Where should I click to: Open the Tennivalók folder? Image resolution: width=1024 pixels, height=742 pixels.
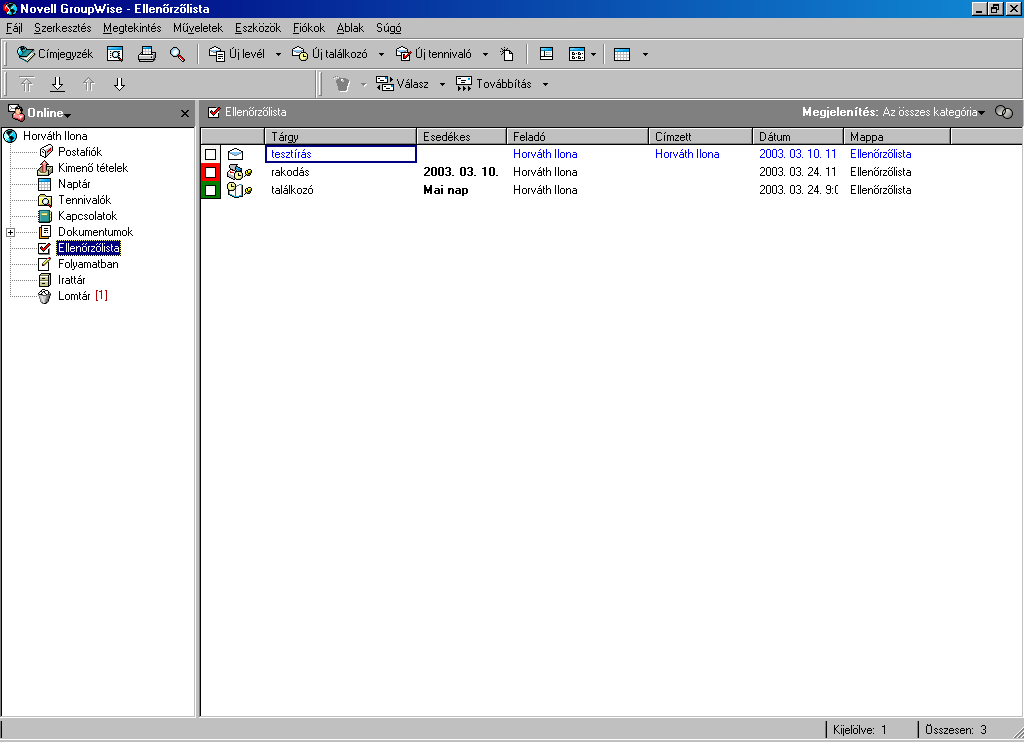(84, 200)
